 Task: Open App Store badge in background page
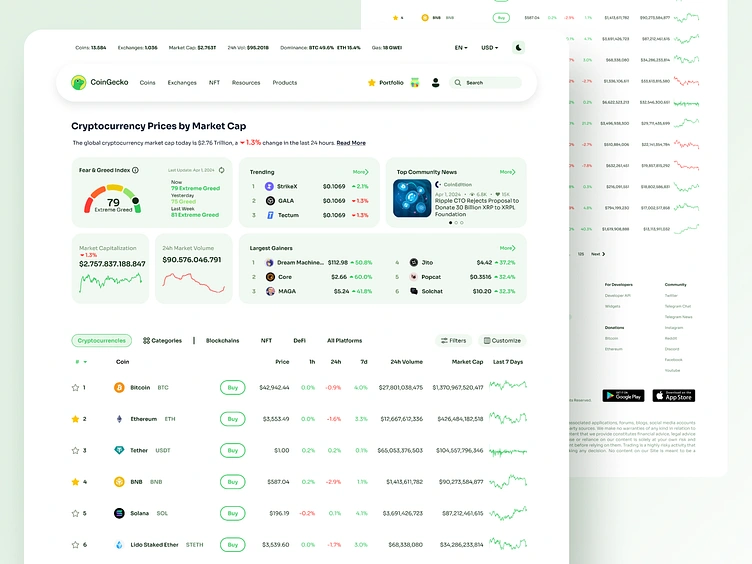(x=674, y=396)
